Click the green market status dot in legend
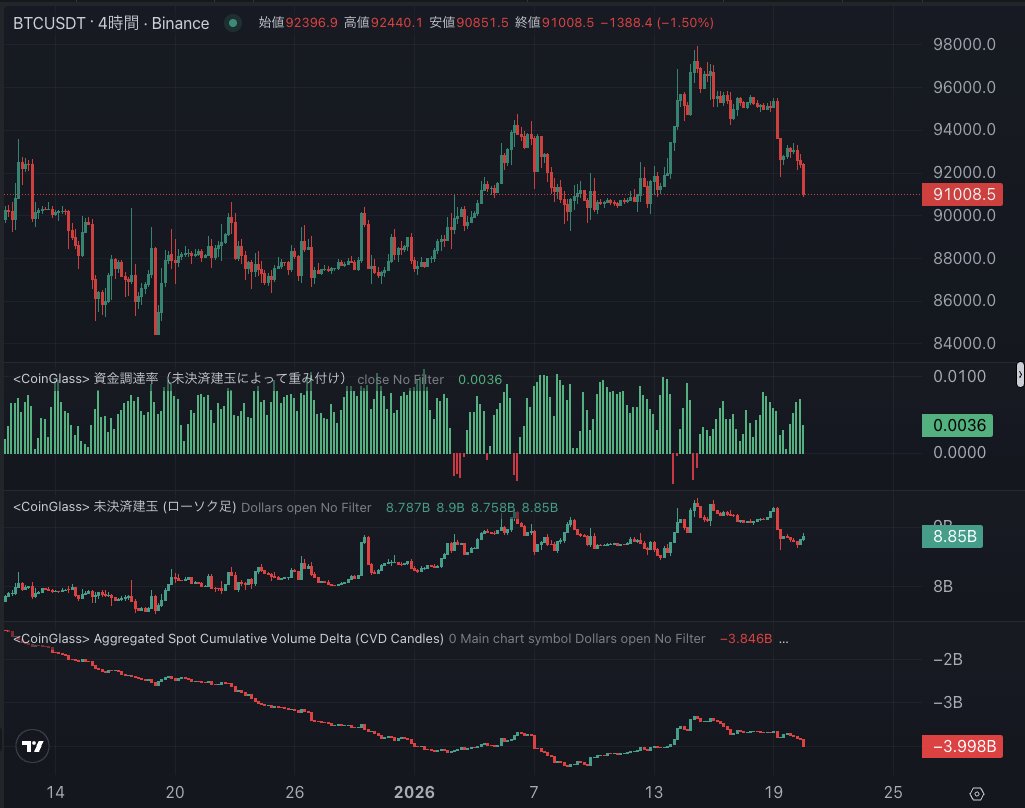 coord(232,22)
